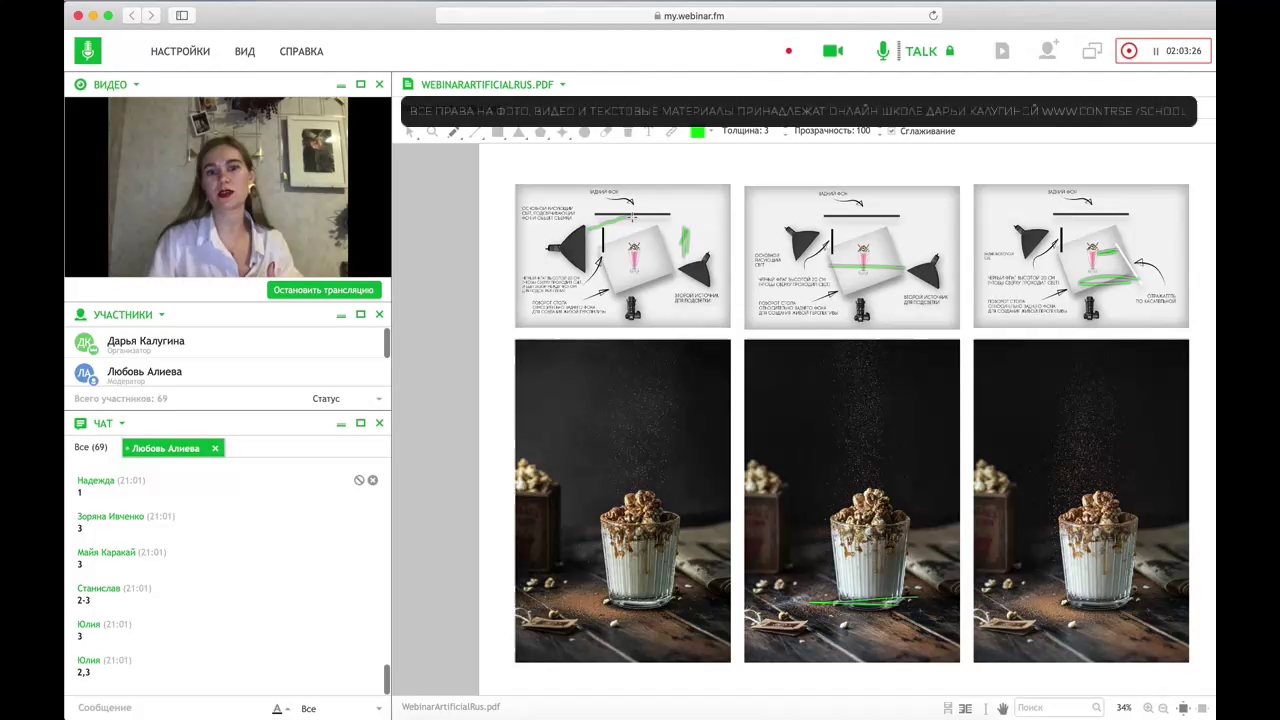Viewport: 1280px width, 720px height.
Task: Zoom in on the PDF document
Action: coord(1148,708)
